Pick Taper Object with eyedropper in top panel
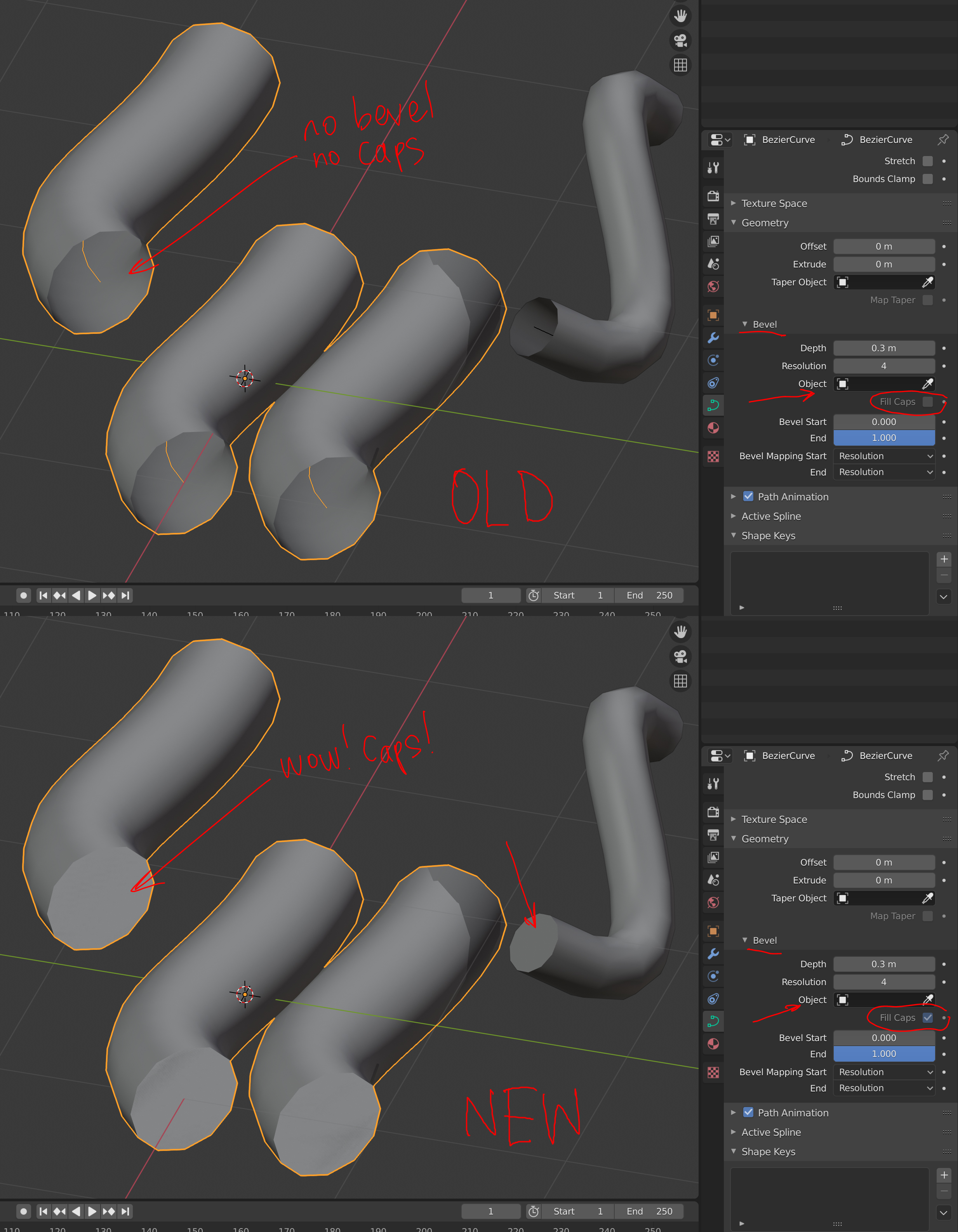 (x=927, y=282)
